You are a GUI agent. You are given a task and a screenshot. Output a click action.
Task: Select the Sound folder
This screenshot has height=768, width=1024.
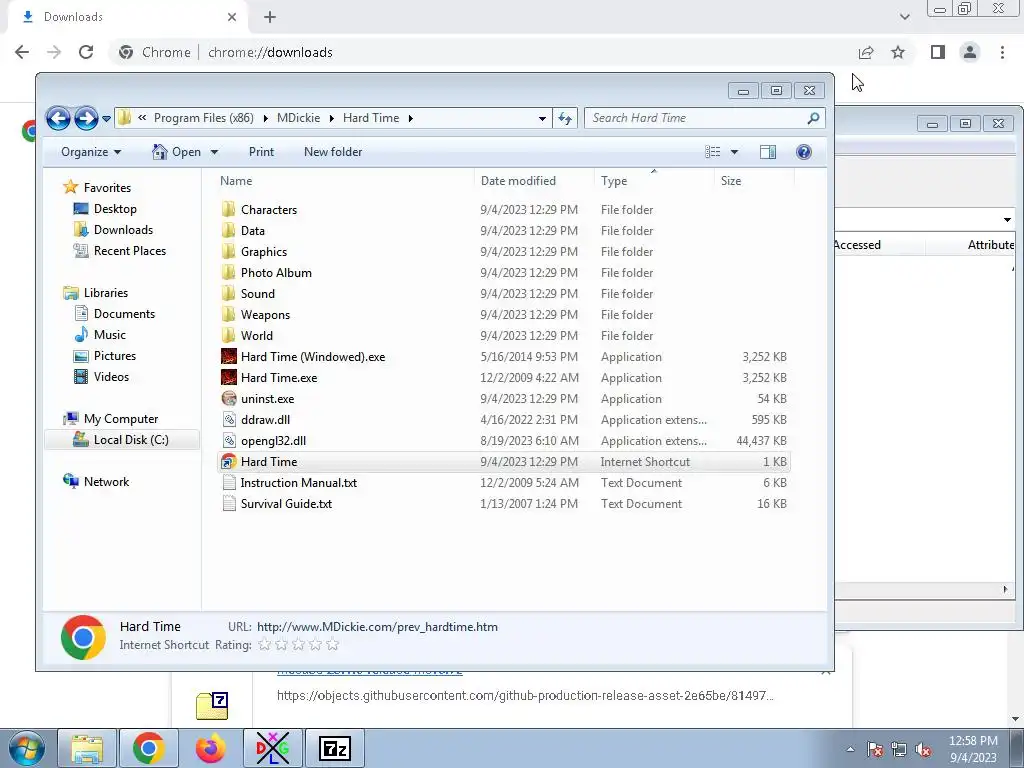pos(257,294)
